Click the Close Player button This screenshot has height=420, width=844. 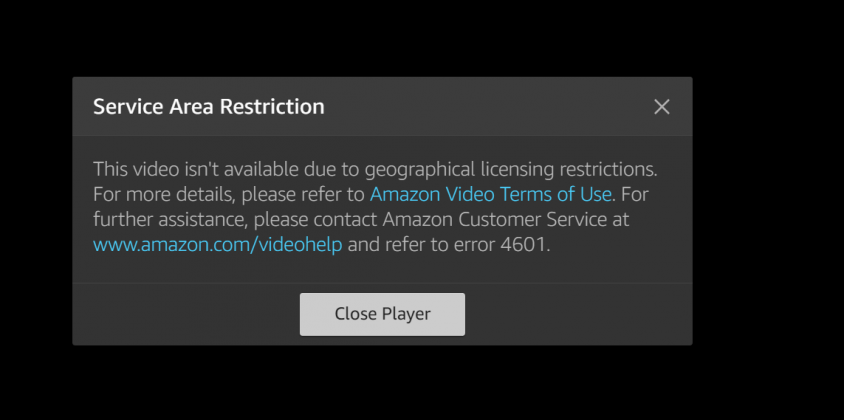[382, 314]
